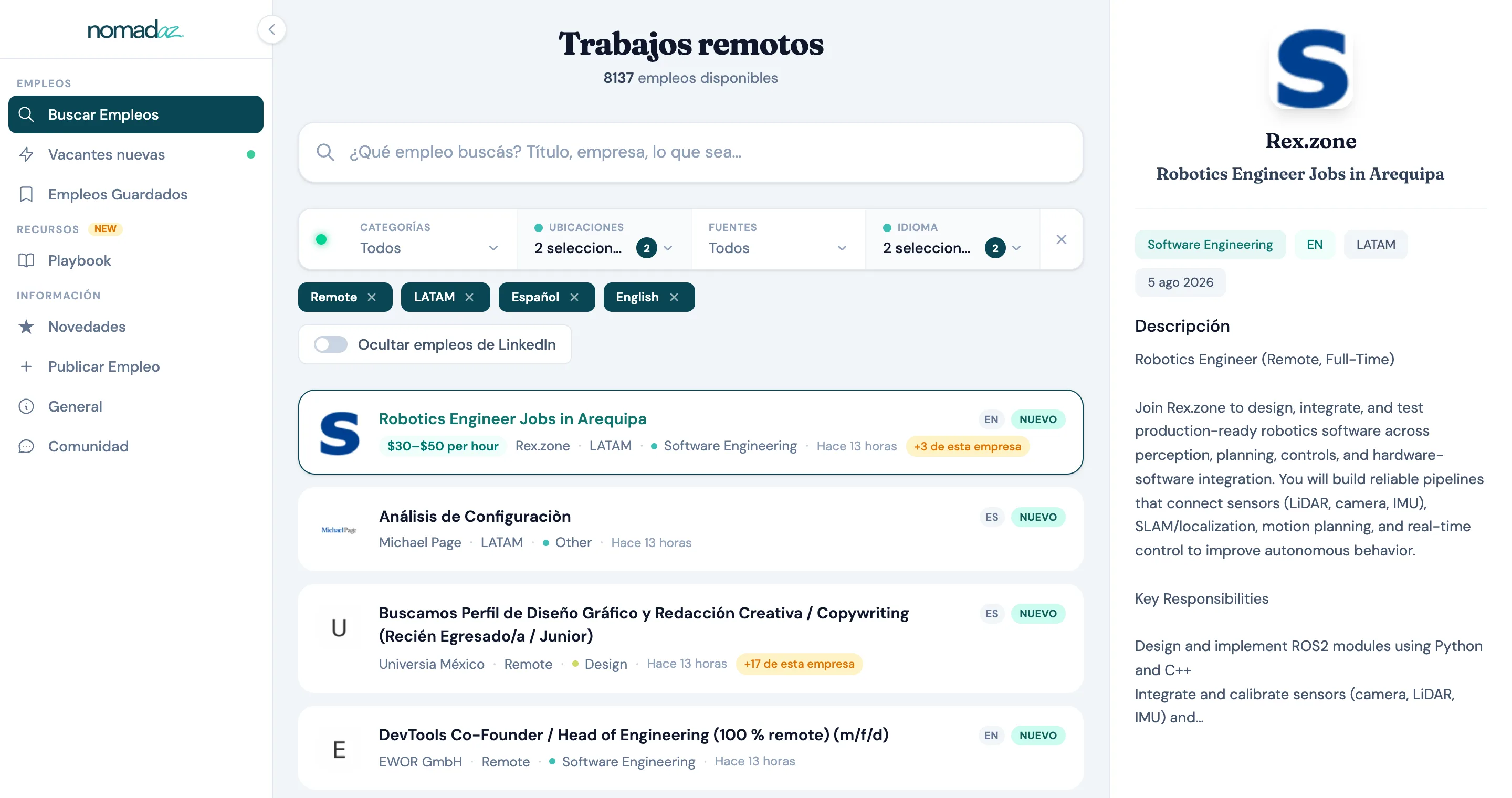
Task: Click the EN language tag in detail panel
Action: point(1314,244)
